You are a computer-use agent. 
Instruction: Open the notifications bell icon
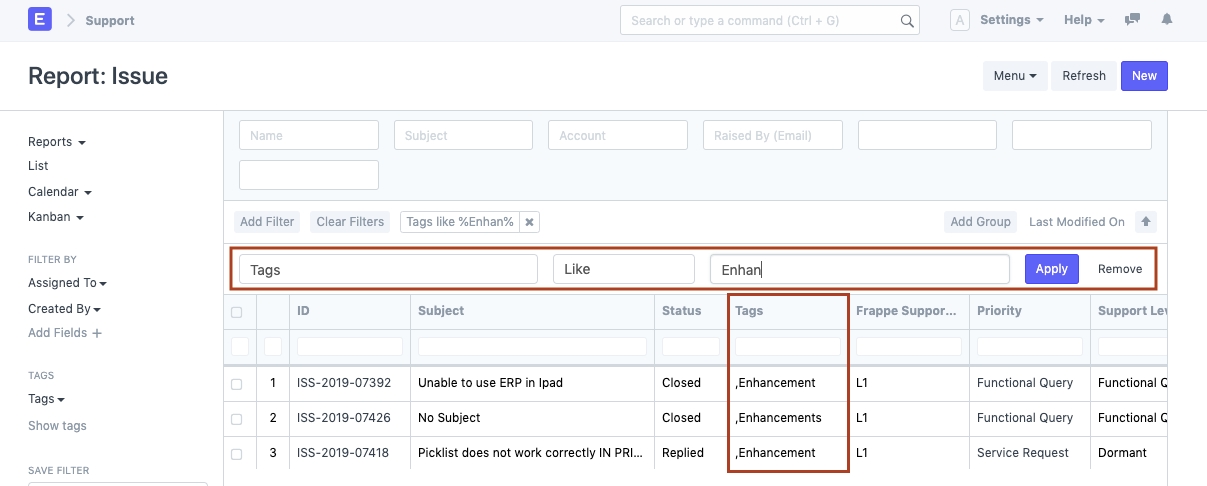click(x=1167, y=20)
